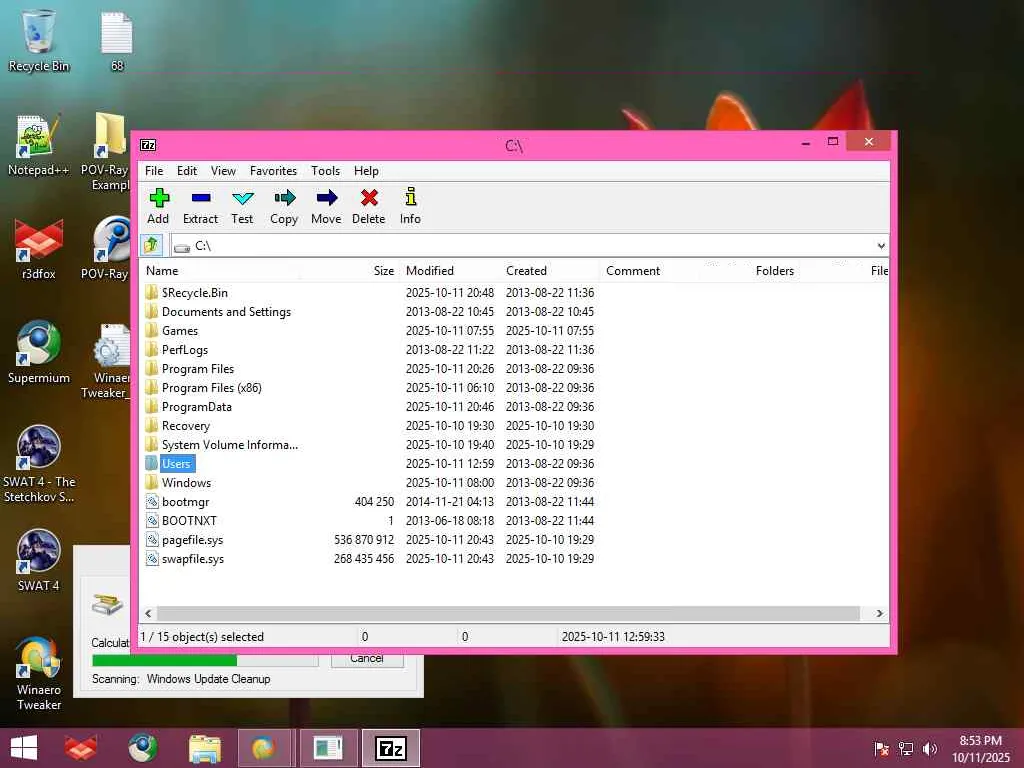Open the POV-Ray desktop shortcut
1024x768 pixels.
[x=106, y=249]
